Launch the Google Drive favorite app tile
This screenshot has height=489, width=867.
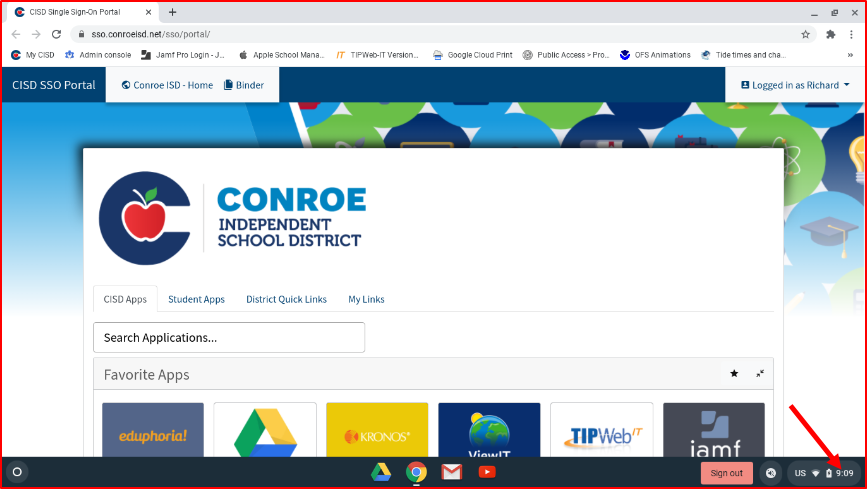click(265, 431)
